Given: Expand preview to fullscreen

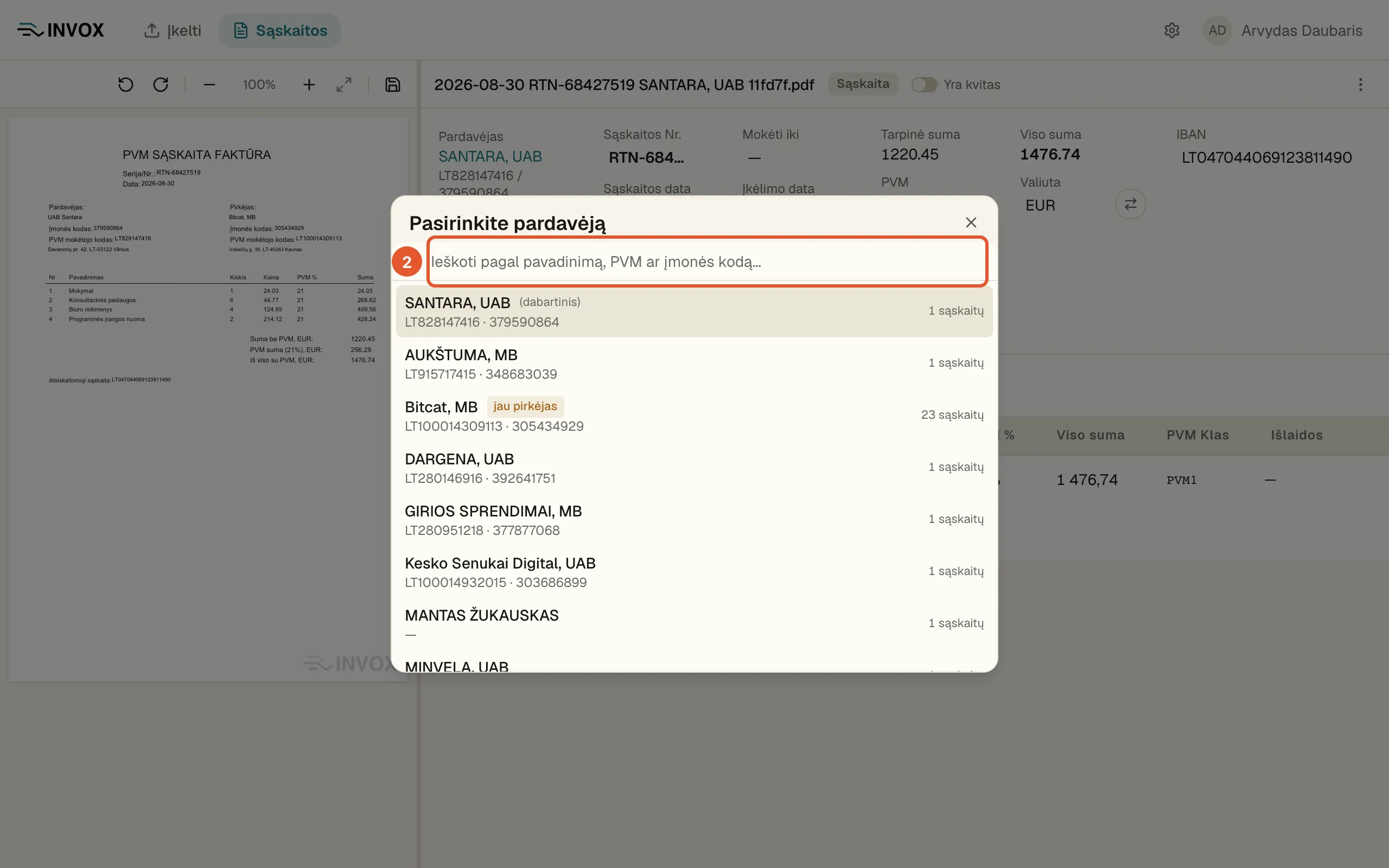Looking at the screenshot, I should click(x=344, y=85).
